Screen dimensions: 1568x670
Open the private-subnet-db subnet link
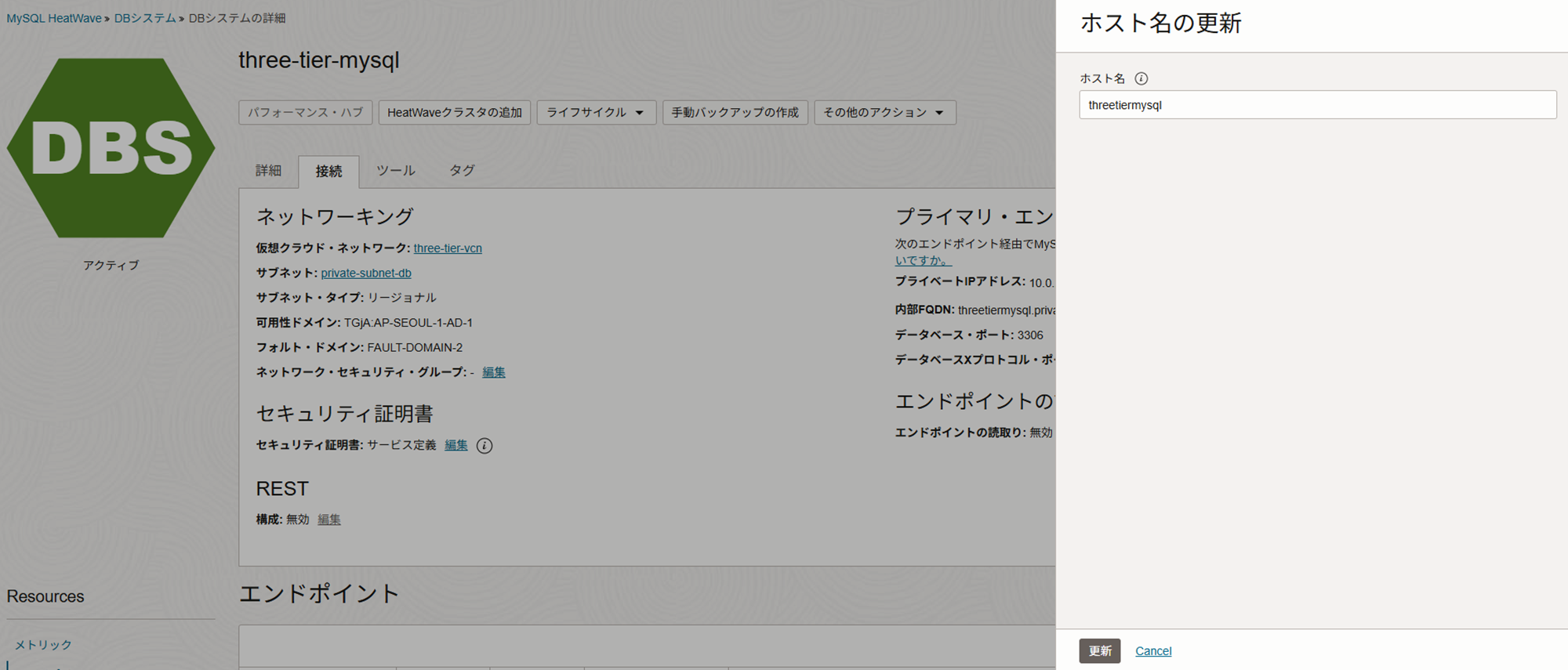point(366,273)
